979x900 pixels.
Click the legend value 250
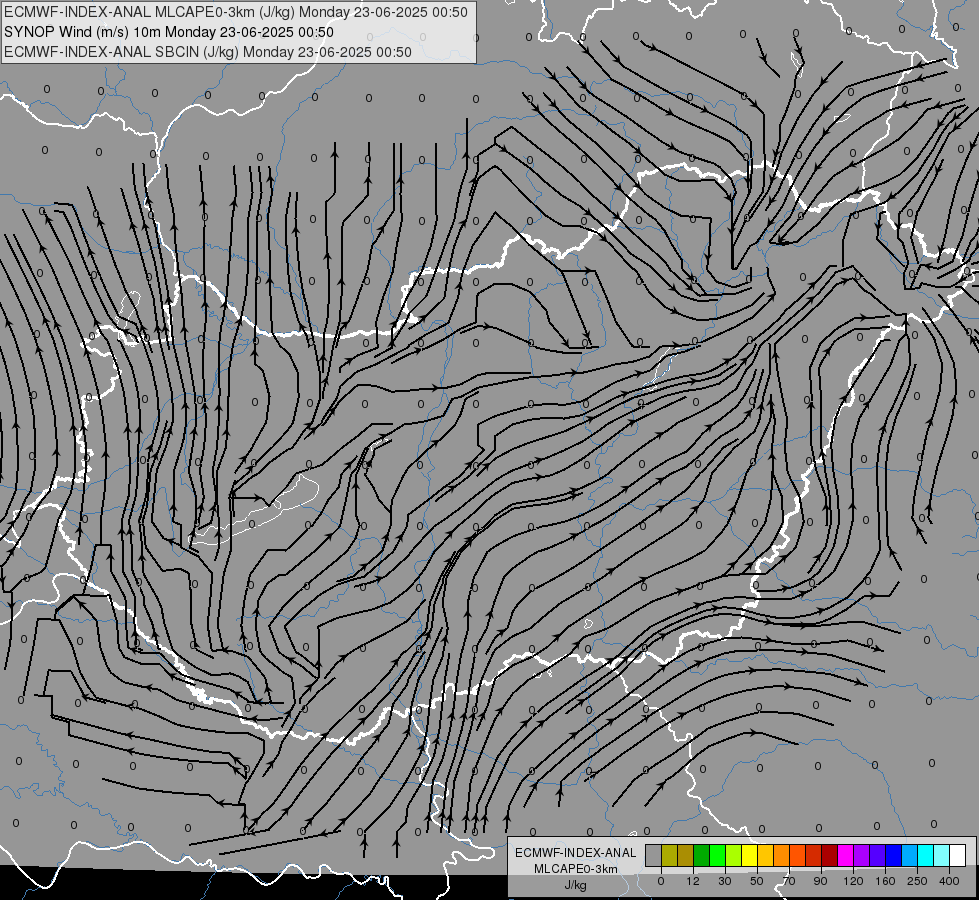click(x=917, y=881)
